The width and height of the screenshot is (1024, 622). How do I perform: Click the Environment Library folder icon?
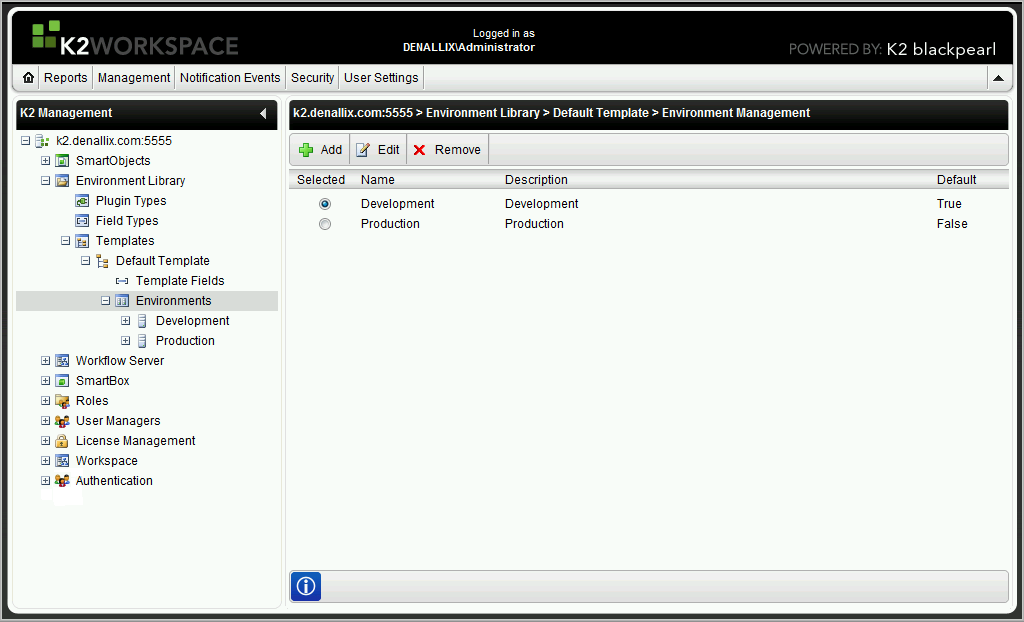tap(62, 181)
